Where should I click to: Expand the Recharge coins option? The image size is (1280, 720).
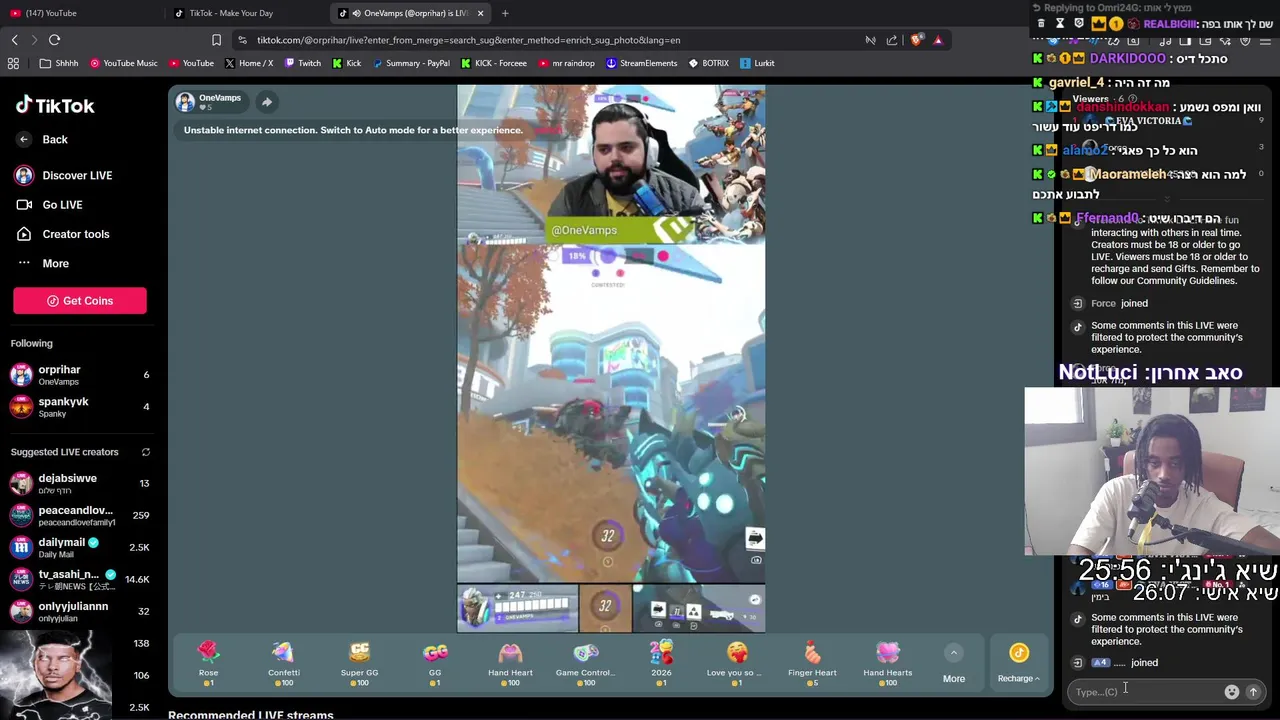point(1019,664)
